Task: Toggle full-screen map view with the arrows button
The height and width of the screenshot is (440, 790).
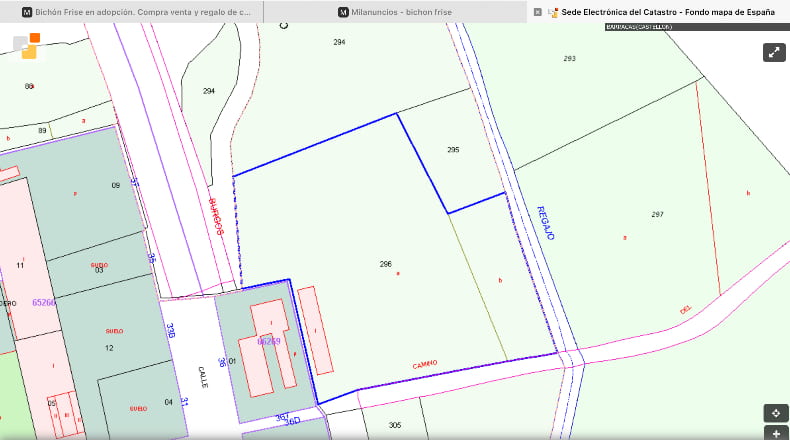Action: point(774,52)
